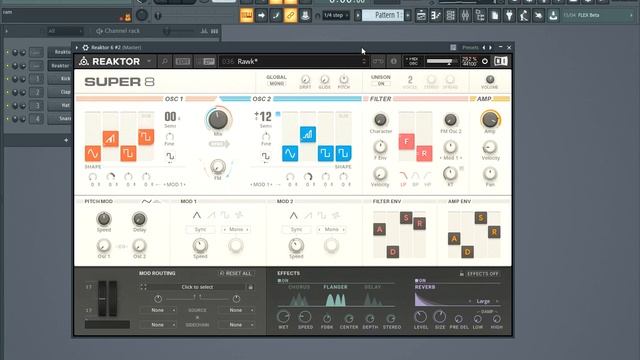Image resolution: width=640 pixels, height=360 pixels.
Task: Open the 1/4 step snap dropdown
Action: 335,16
